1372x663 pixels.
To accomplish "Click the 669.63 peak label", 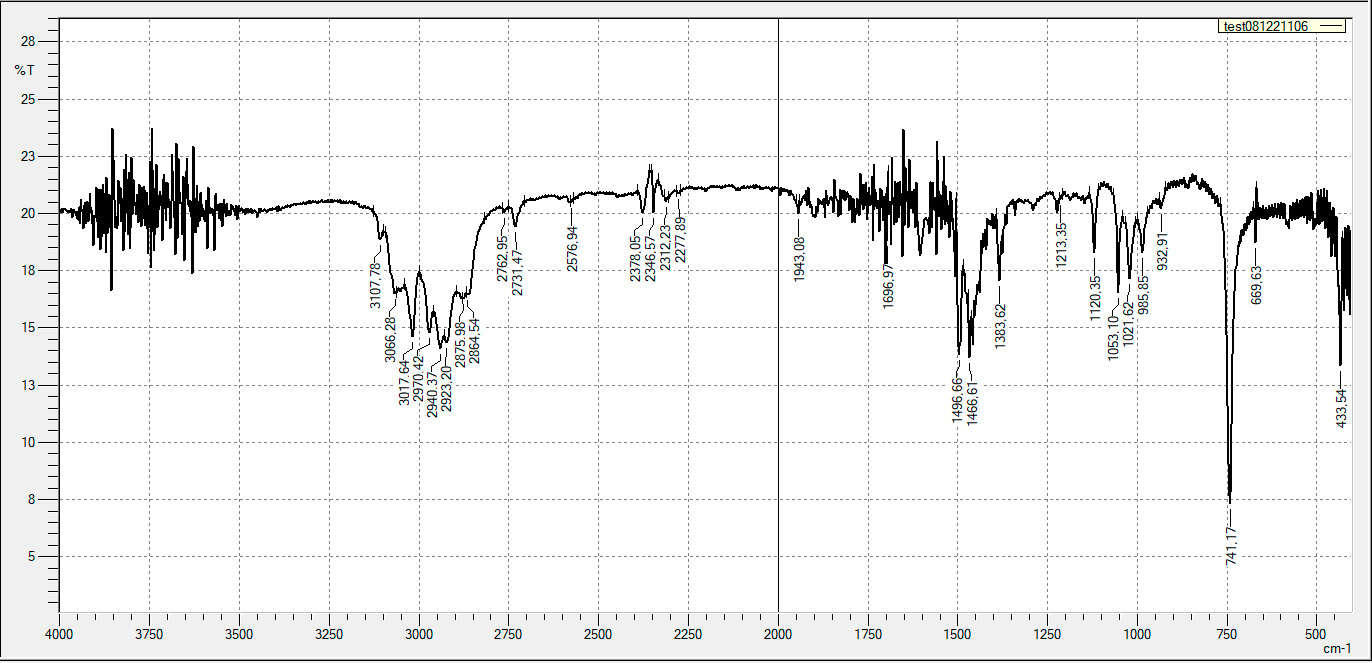I will point(1257,284).
